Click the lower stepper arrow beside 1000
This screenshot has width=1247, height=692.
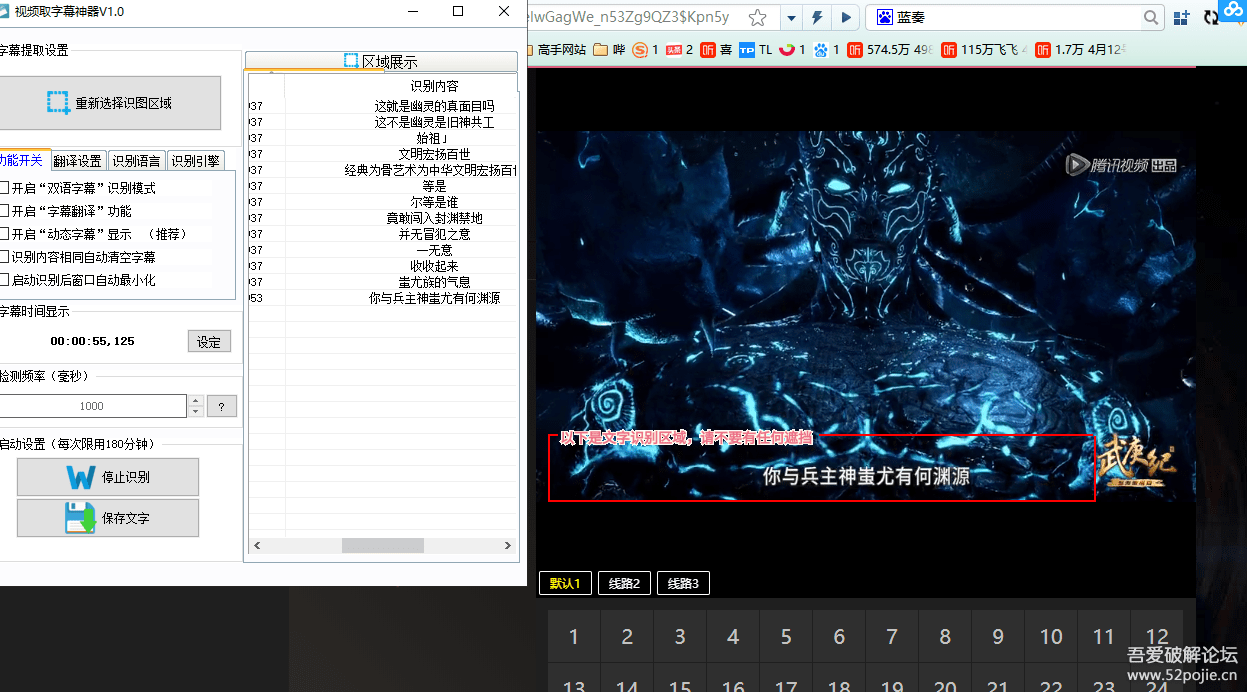tap(195, 411)
